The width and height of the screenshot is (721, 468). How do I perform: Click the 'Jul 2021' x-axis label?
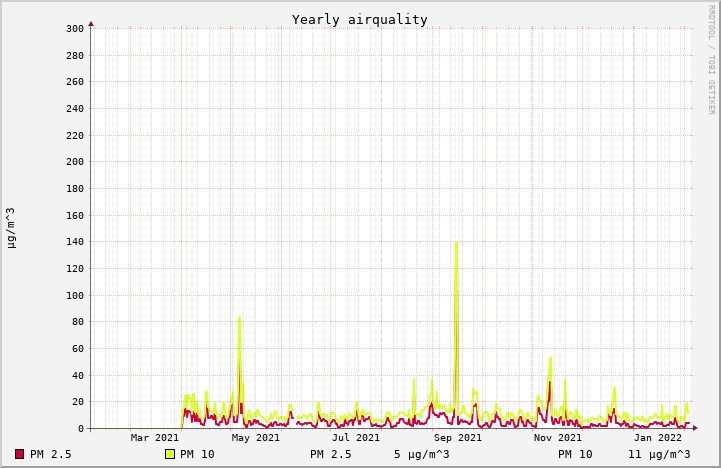click(x=356, y=438)
